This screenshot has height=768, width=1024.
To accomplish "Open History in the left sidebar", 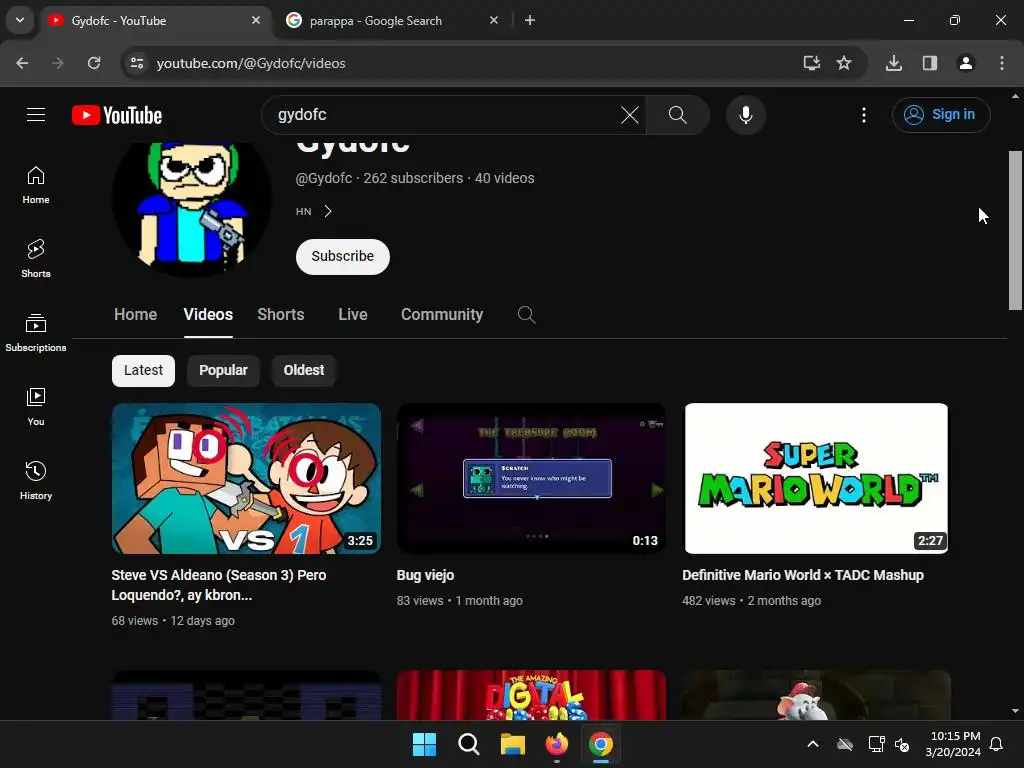I will coord(36,480).
